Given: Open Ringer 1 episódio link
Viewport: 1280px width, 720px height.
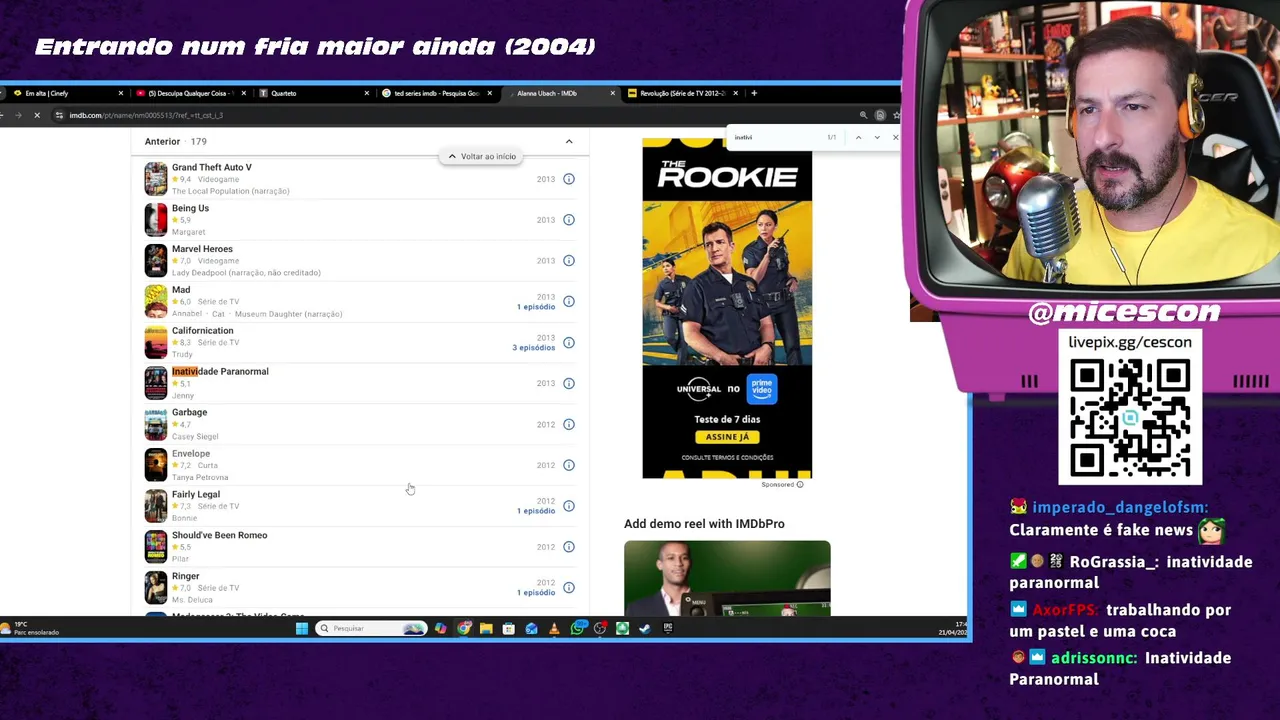Looking at the screenshot, I should [536, 593].
